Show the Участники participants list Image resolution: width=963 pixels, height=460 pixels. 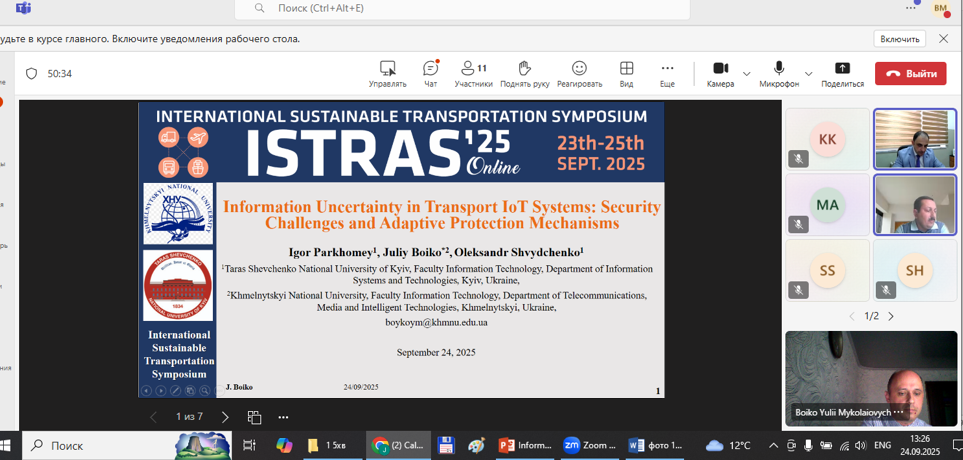click(x=473, y=73)
